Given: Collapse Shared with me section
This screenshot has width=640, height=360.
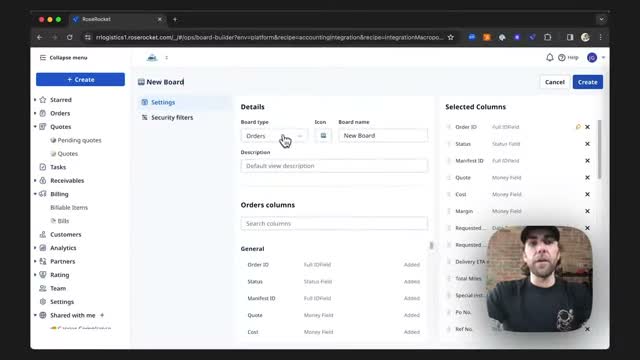Looking at the screenshot, I should point(35,315).
